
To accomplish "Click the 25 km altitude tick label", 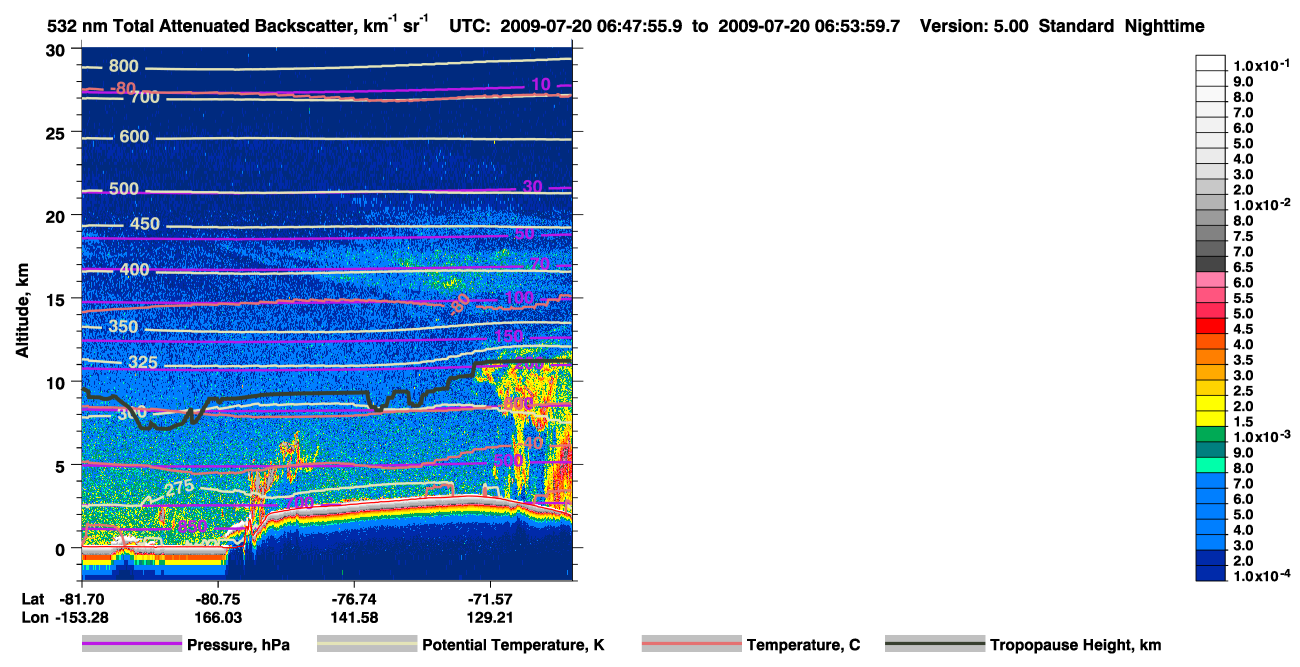I will coord(57,133).
